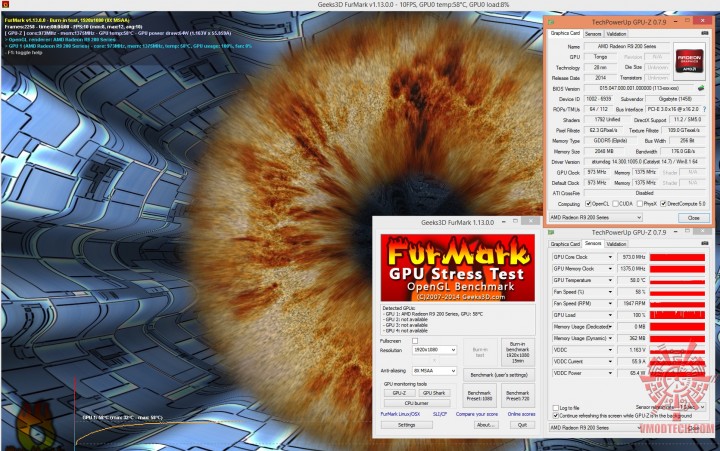Open the Compare your score link

coord(477,414)
